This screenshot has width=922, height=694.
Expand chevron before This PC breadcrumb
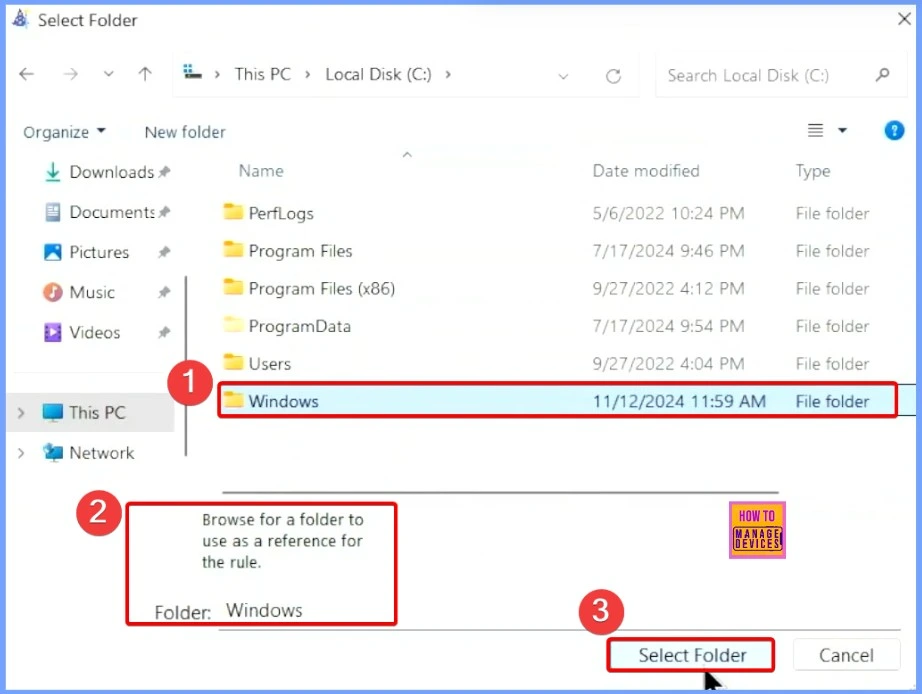(217, 75)
